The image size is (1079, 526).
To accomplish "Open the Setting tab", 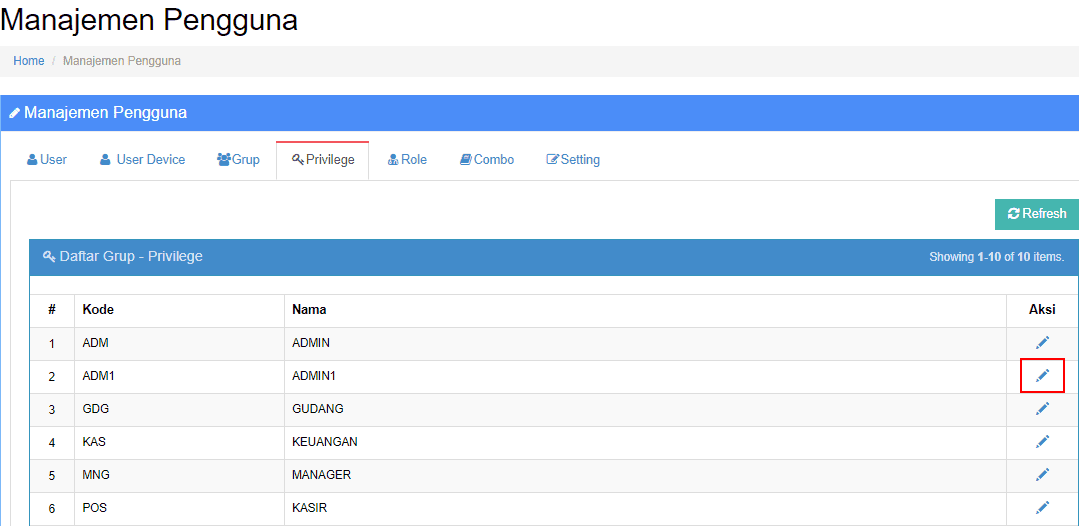I will (x=573, y=160).
